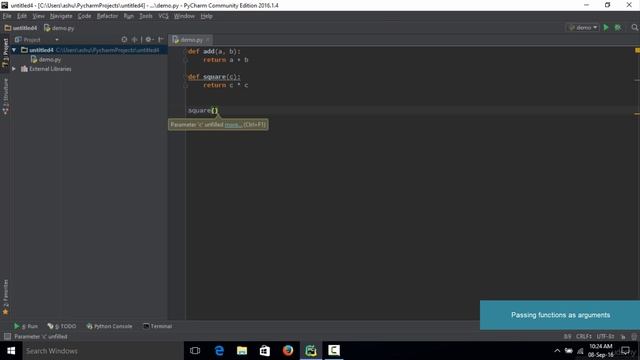Toggle the Structure side tool window tab
This screenshot has height=360, width=640.
click(x=5, y=96)
